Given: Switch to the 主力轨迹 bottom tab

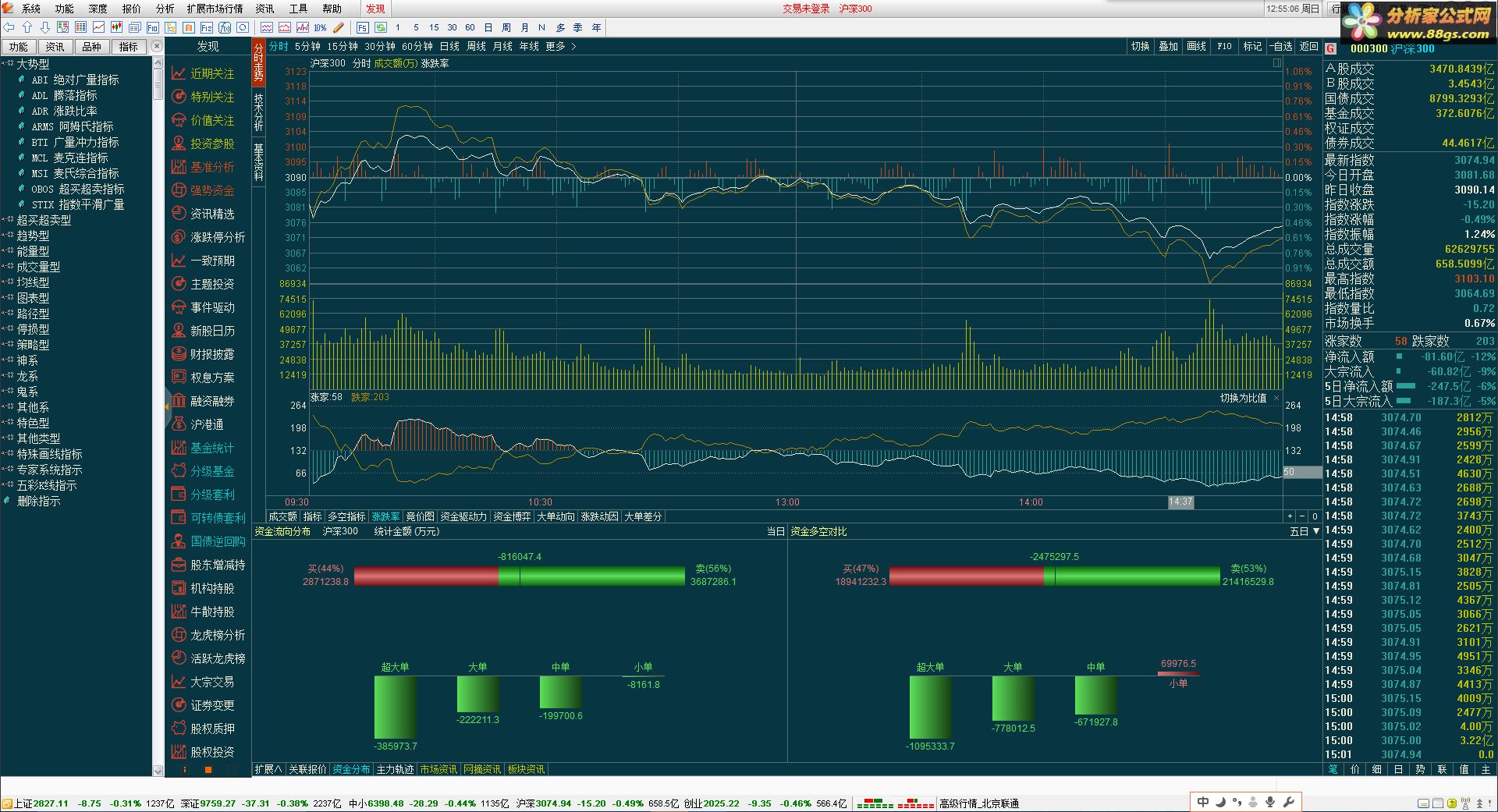Looking at the screenshot, I should click(x=396, y=769).
